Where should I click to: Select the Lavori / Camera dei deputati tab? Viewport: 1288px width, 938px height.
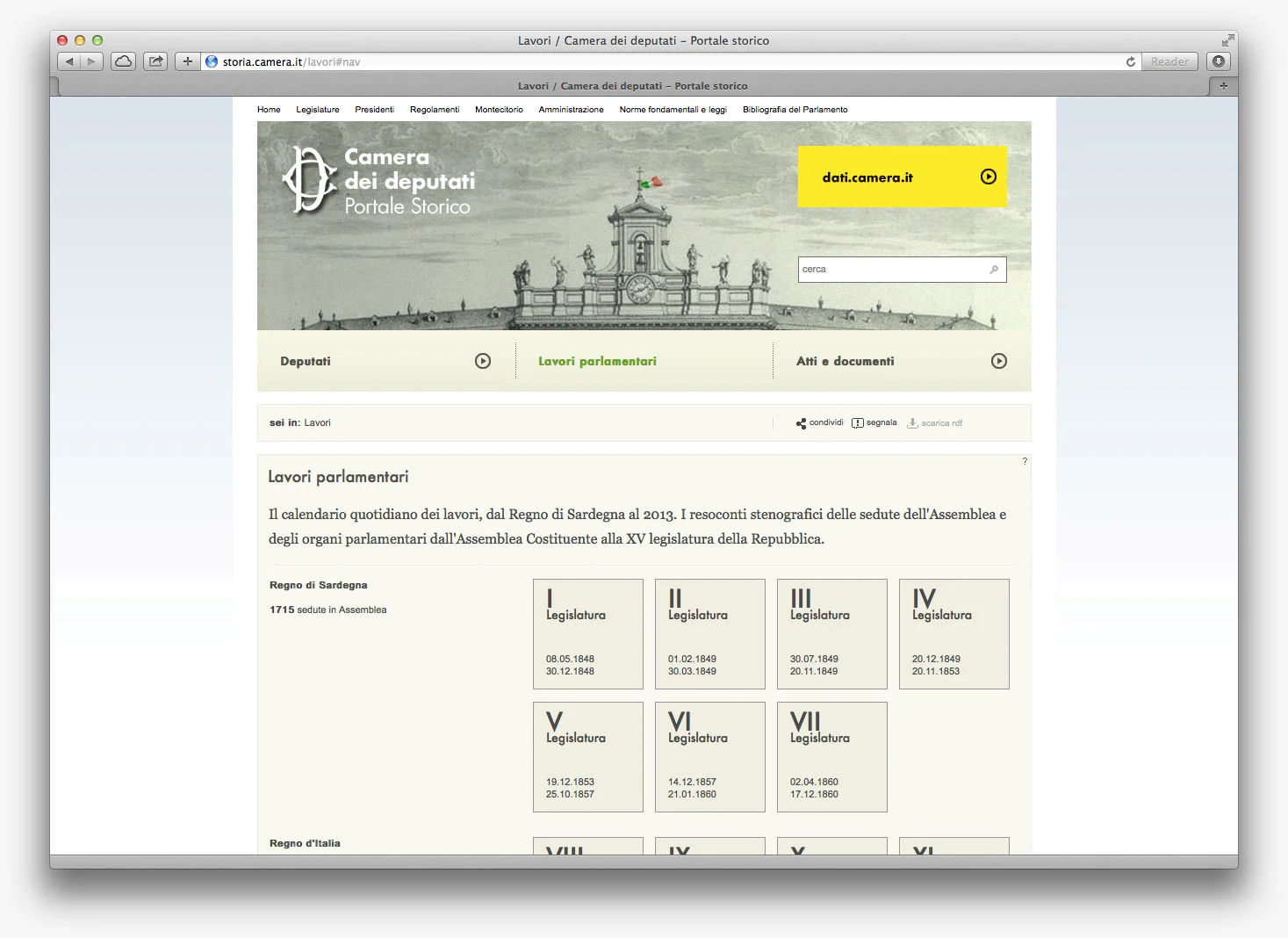(632, 86)
